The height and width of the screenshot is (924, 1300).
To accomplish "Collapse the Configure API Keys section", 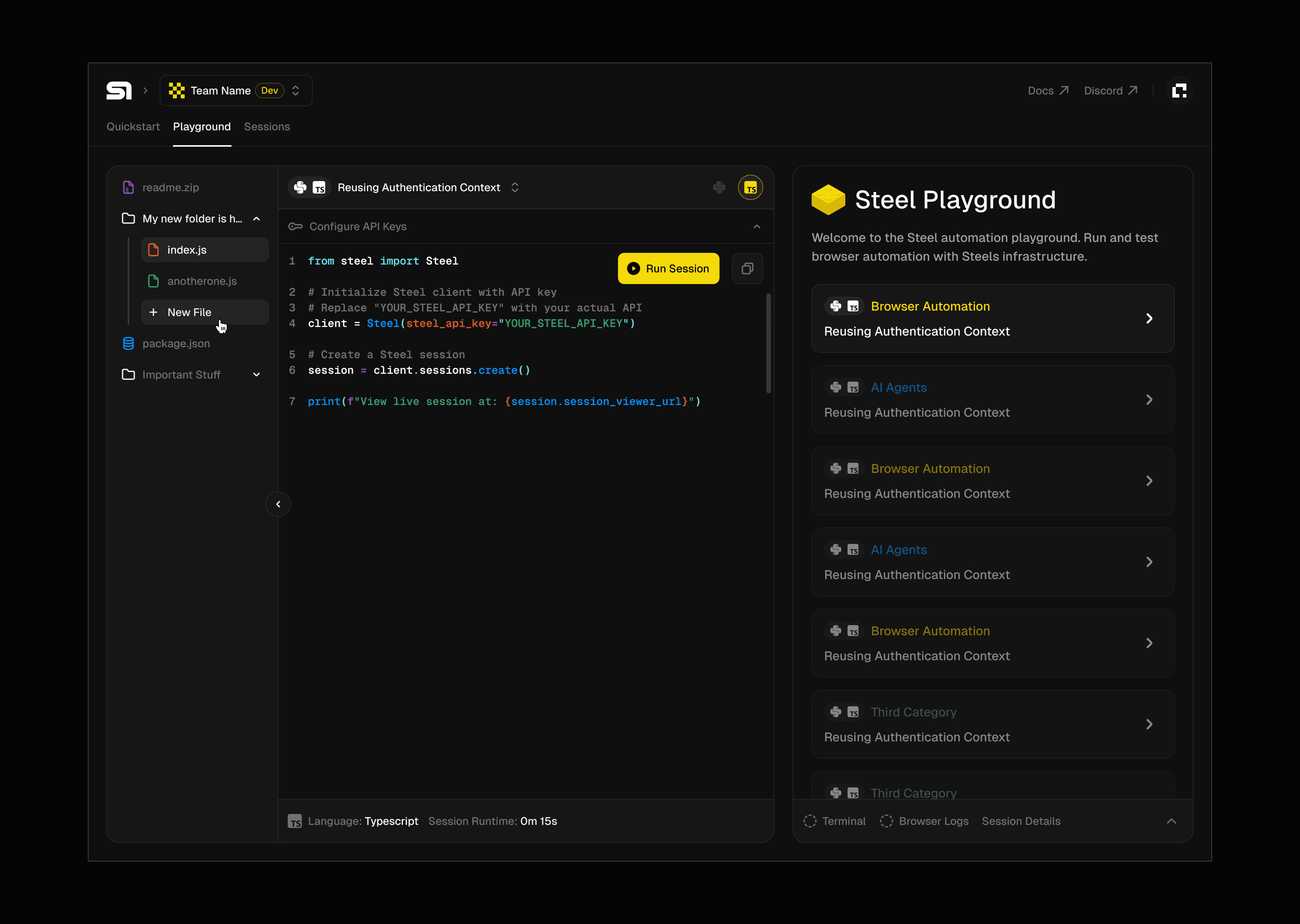I will click(757, 226).
